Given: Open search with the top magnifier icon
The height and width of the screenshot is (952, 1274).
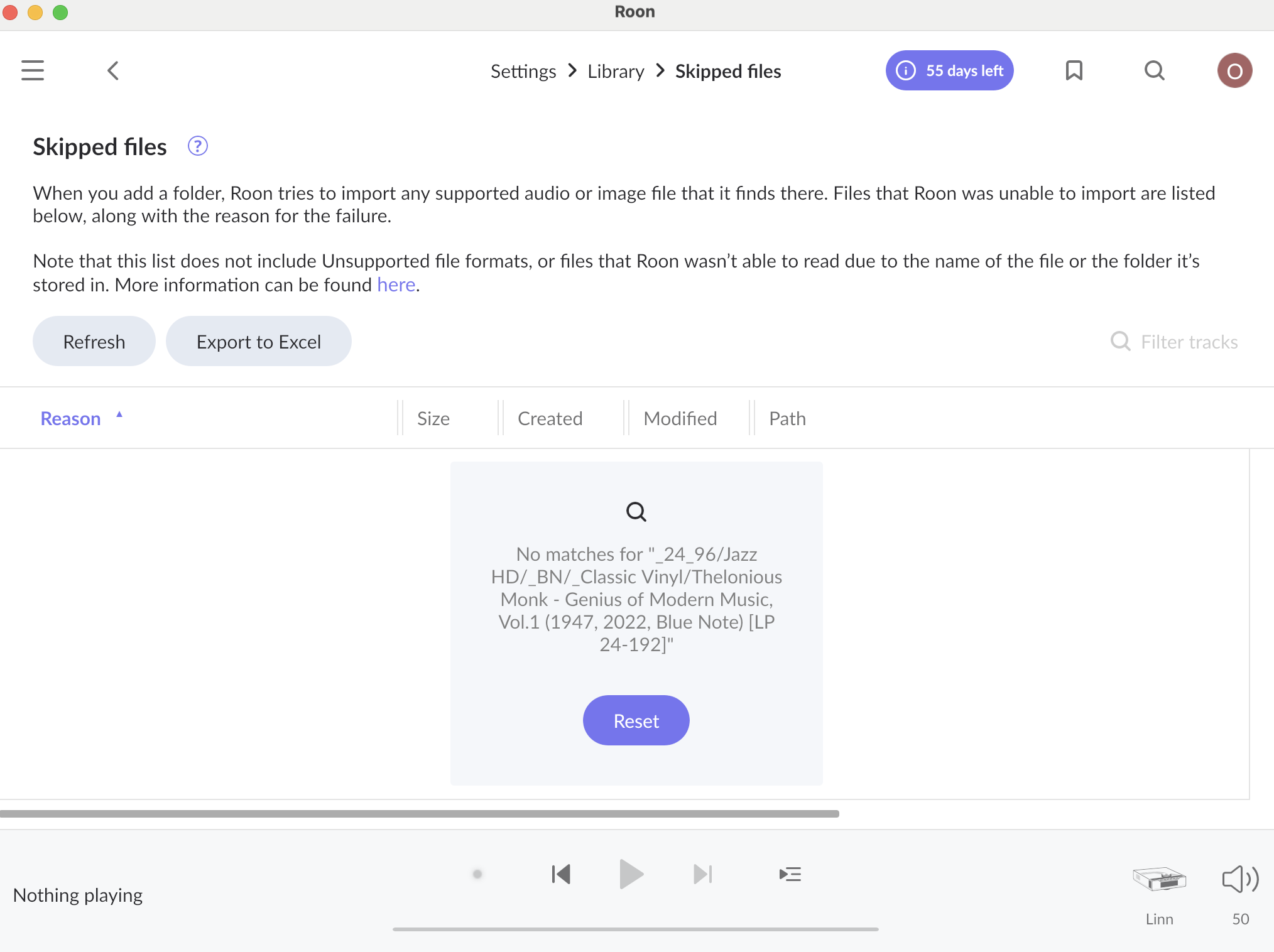Looking at the screenshot, I should [1155, 70].
